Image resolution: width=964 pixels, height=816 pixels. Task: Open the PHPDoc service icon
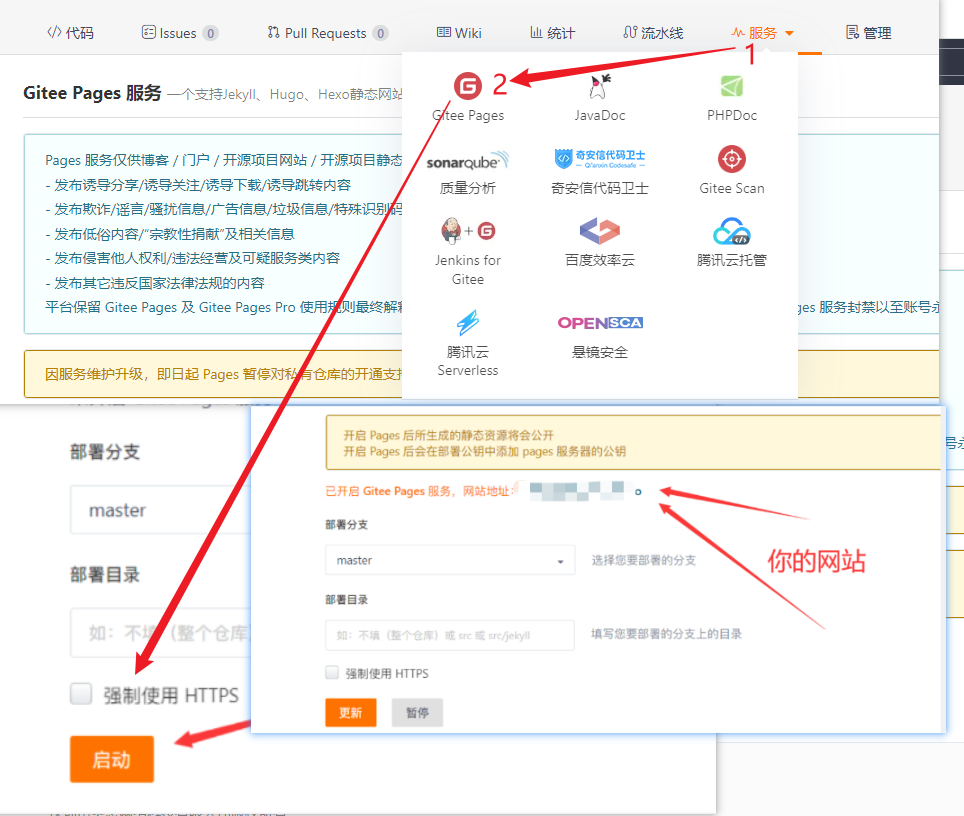732,86
